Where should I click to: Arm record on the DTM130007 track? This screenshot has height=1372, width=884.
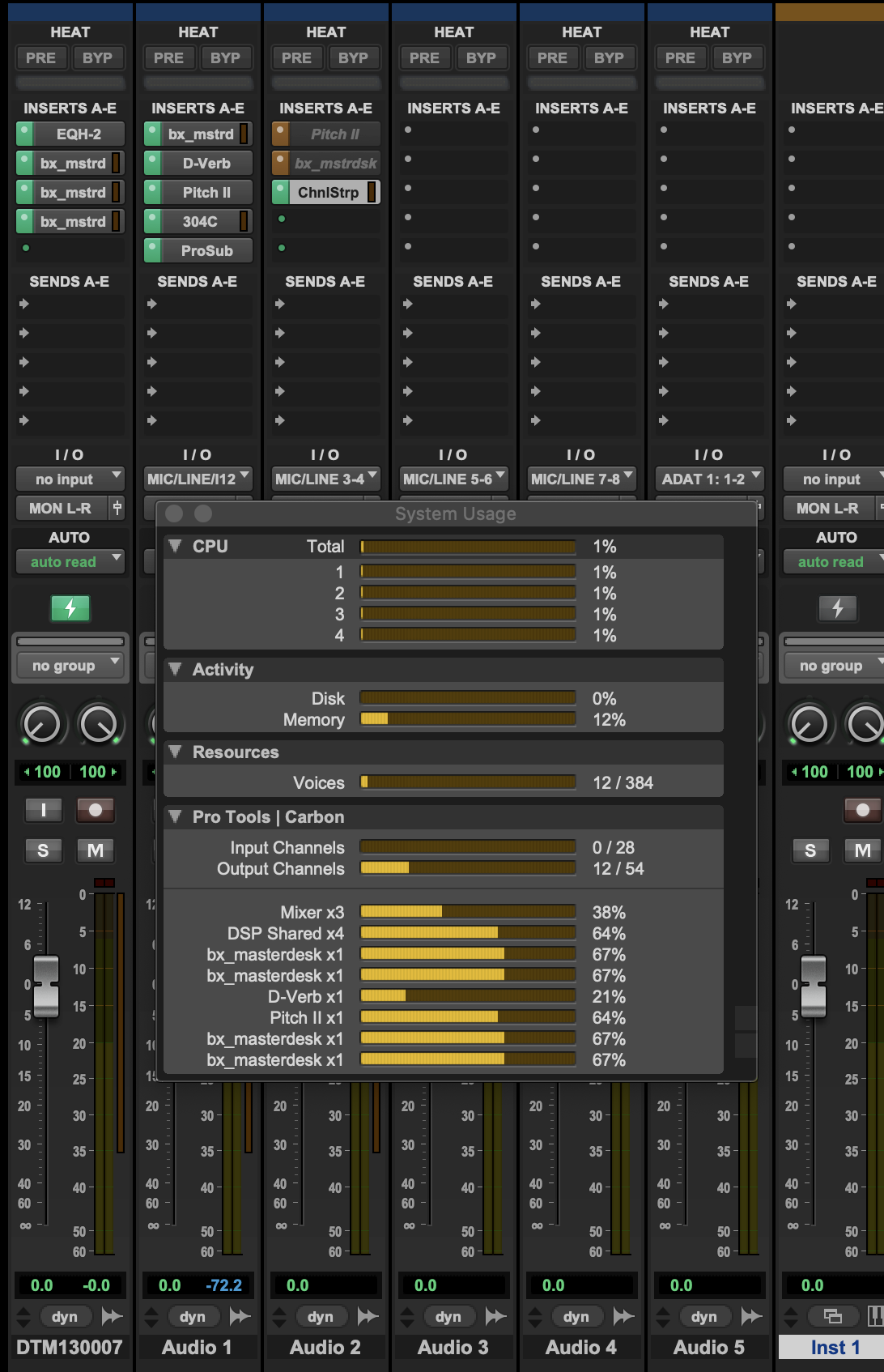tap(96, 810)
